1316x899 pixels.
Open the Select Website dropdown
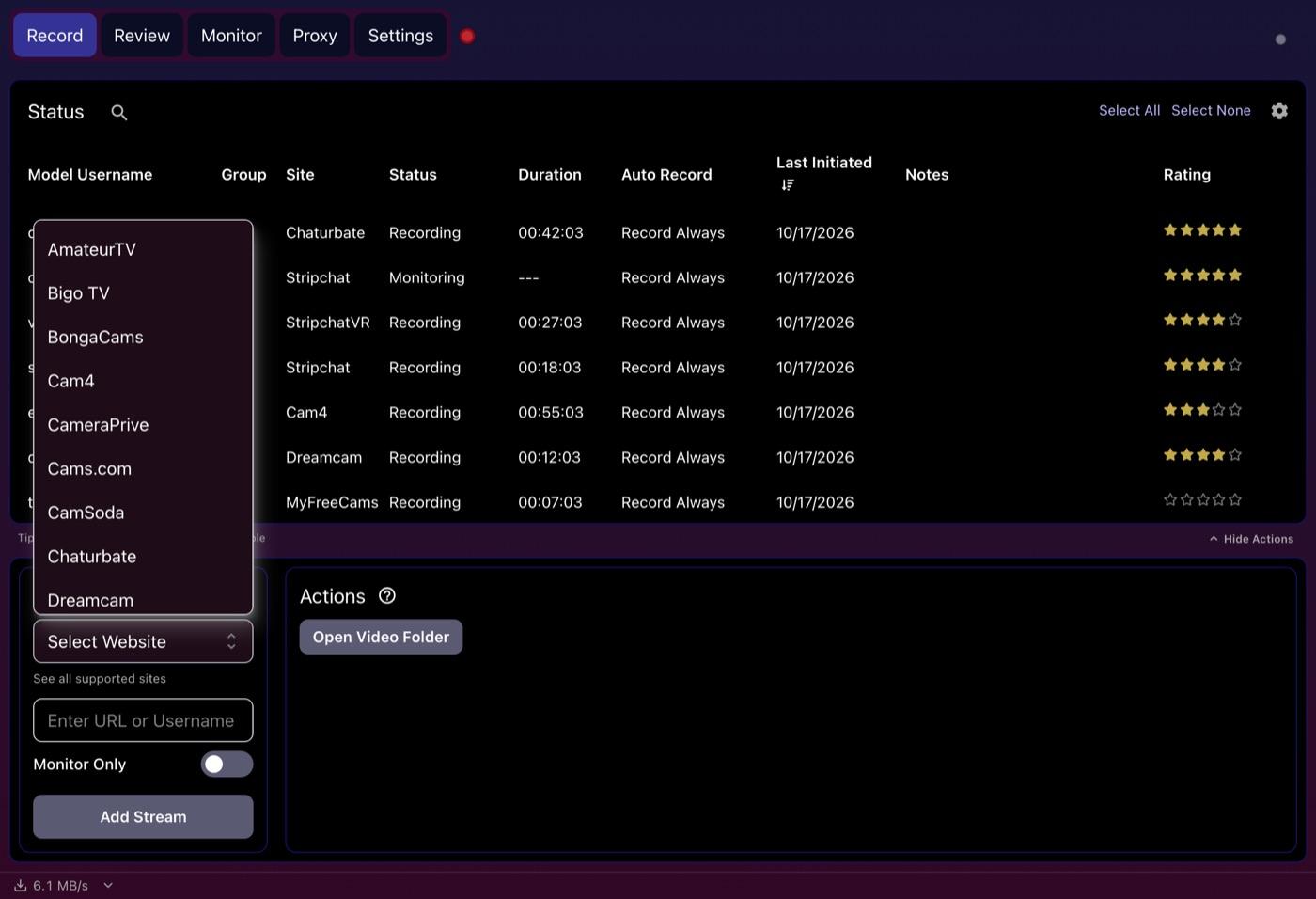point(143,641)
